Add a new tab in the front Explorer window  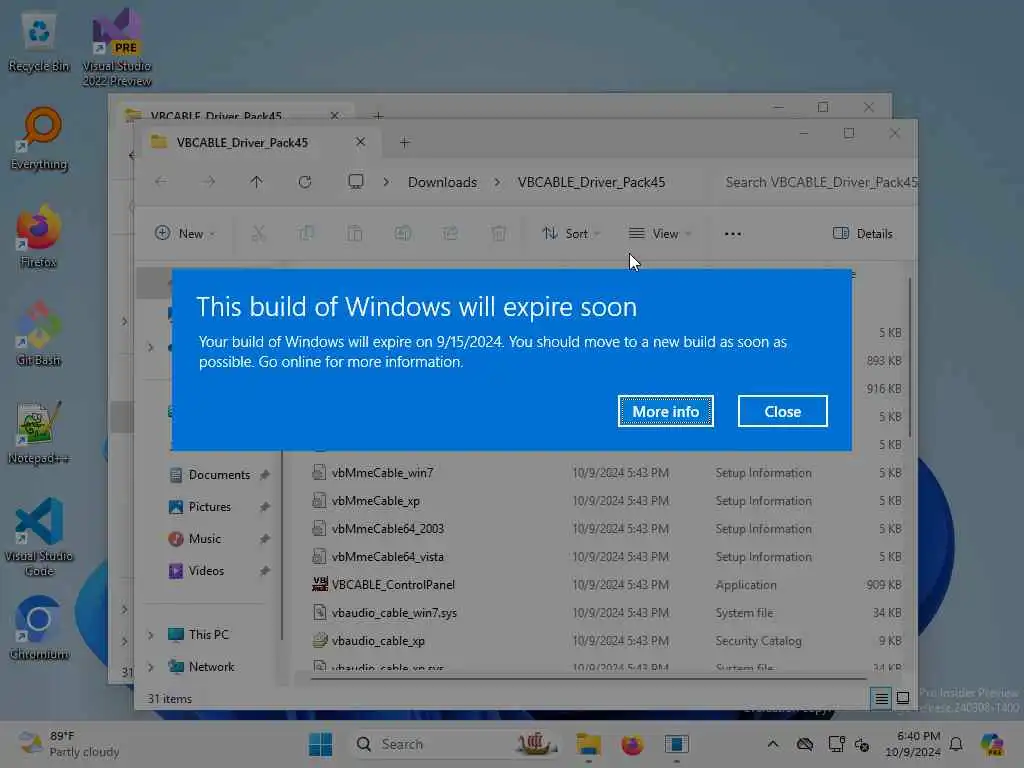click(x=404, y=142)
